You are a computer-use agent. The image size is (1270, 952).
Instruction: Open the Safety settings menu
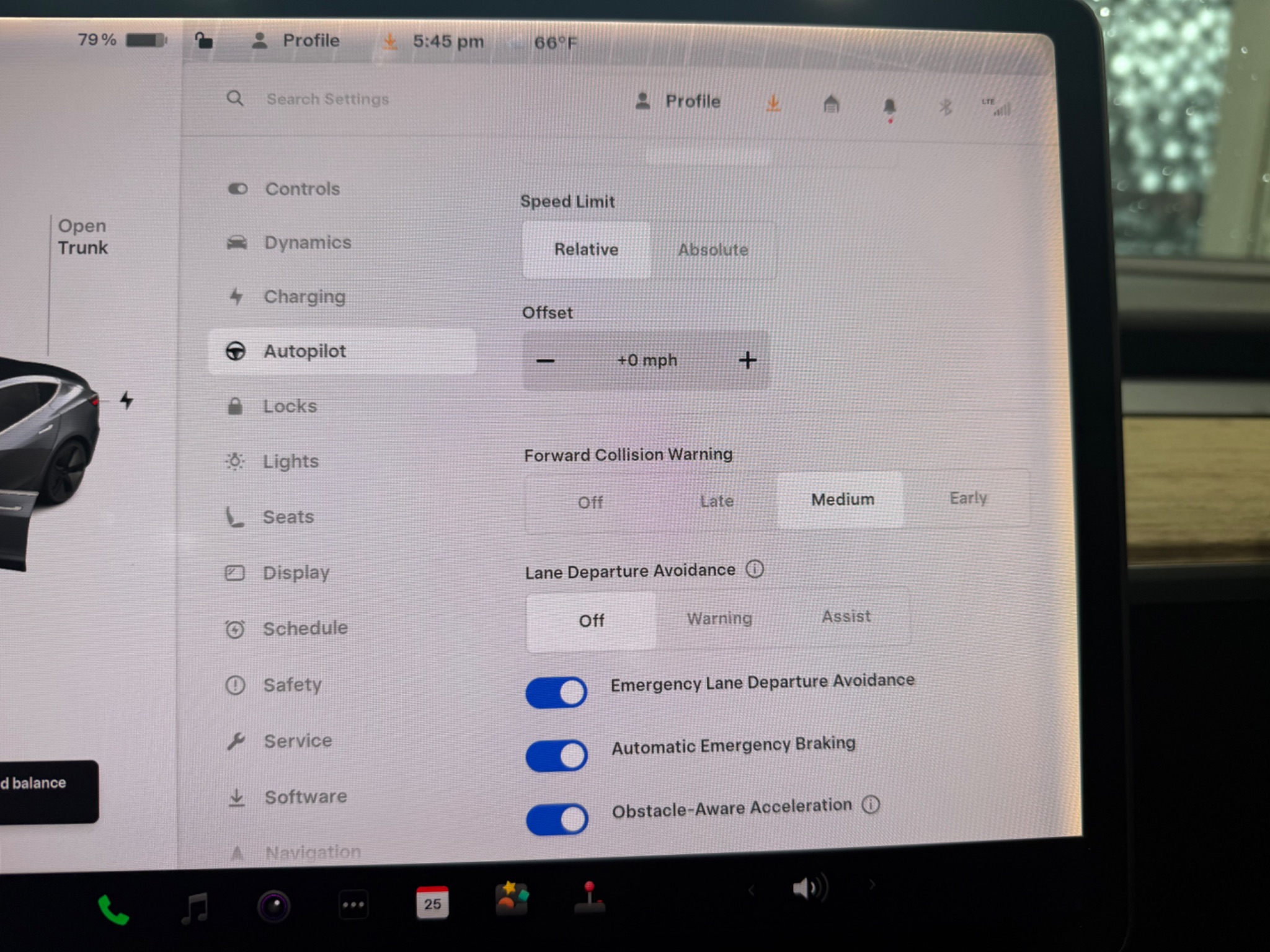pyautogui.click(x=291, y=685)
